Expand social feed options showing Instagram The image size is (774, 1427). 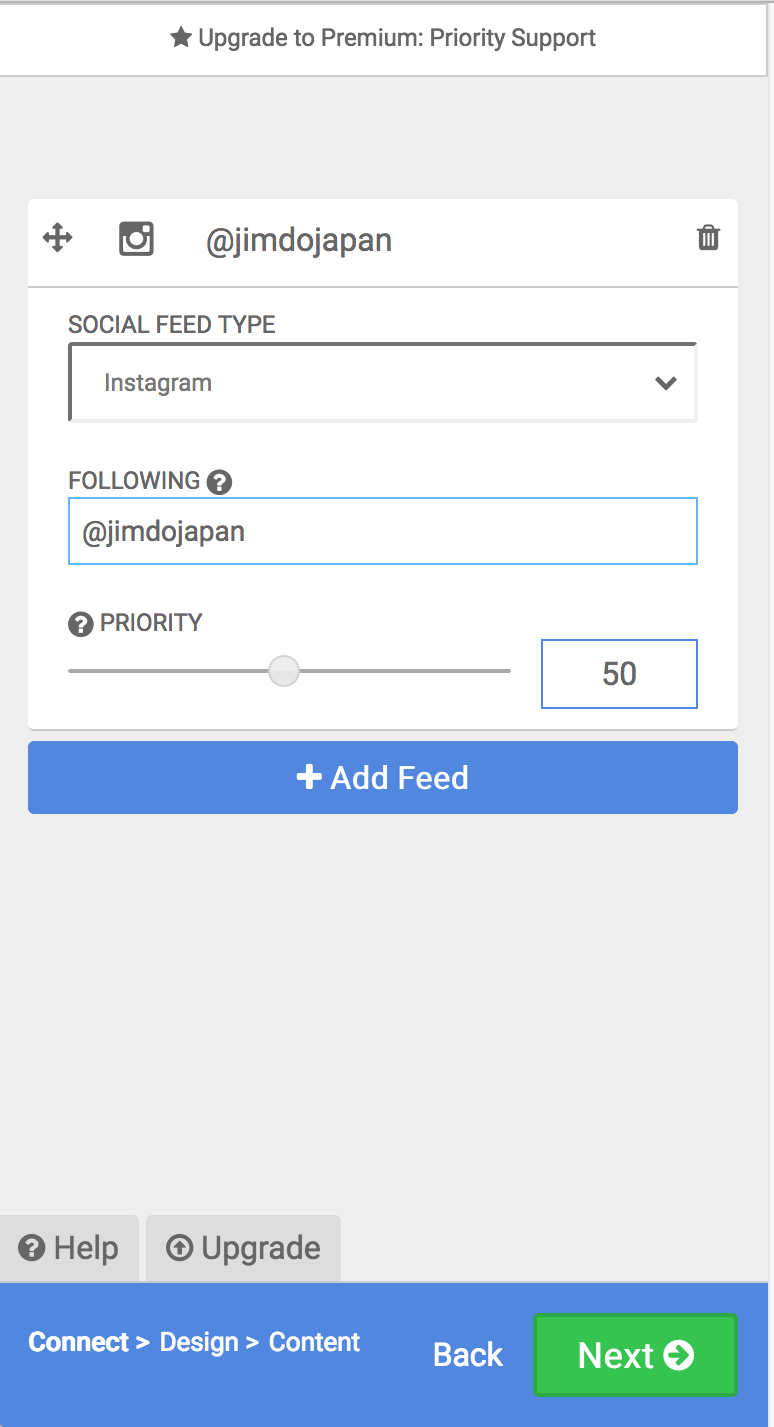383,382
